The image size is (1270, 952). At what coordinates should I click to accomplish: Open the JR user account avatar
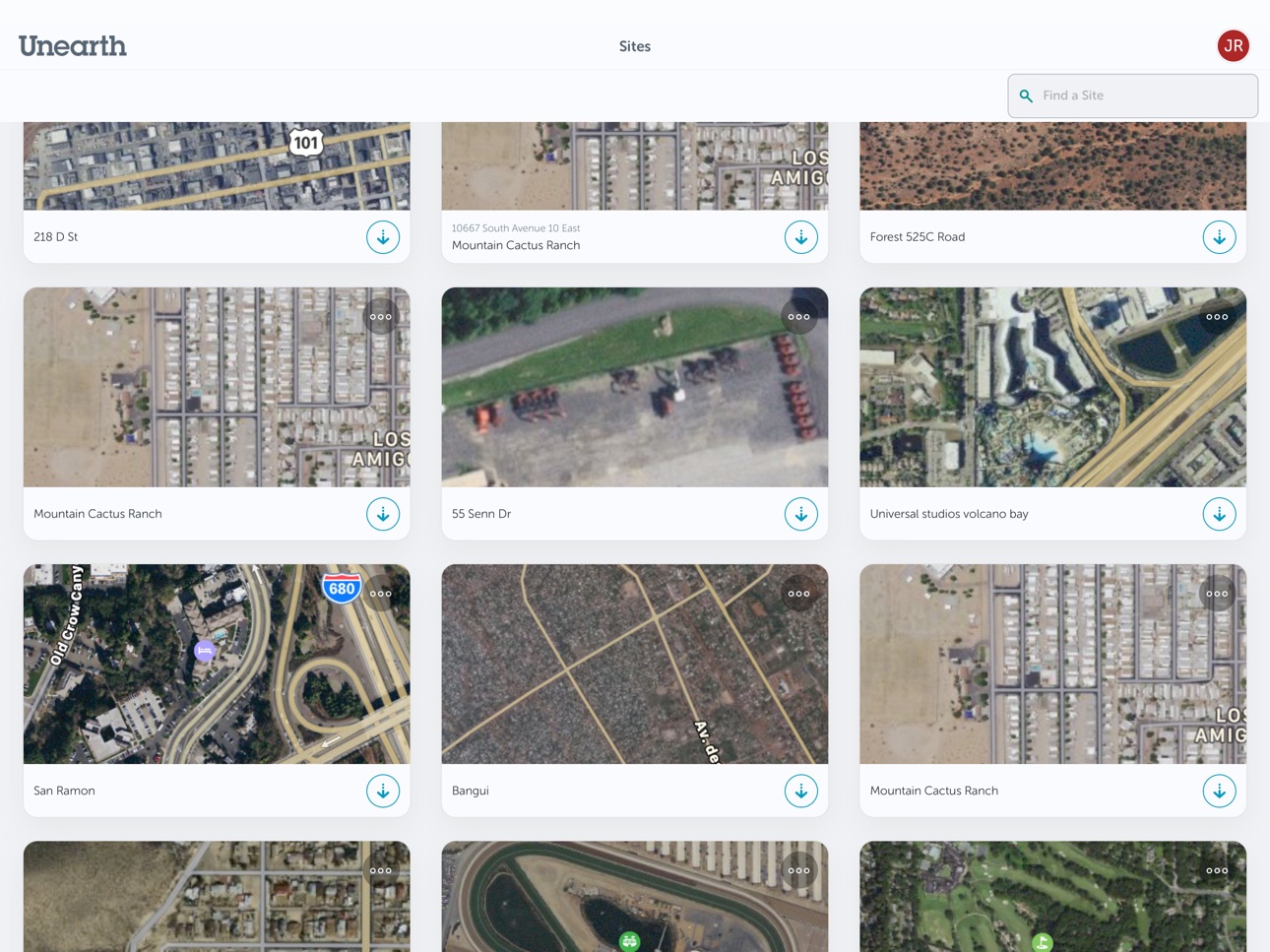point(1233,46)
